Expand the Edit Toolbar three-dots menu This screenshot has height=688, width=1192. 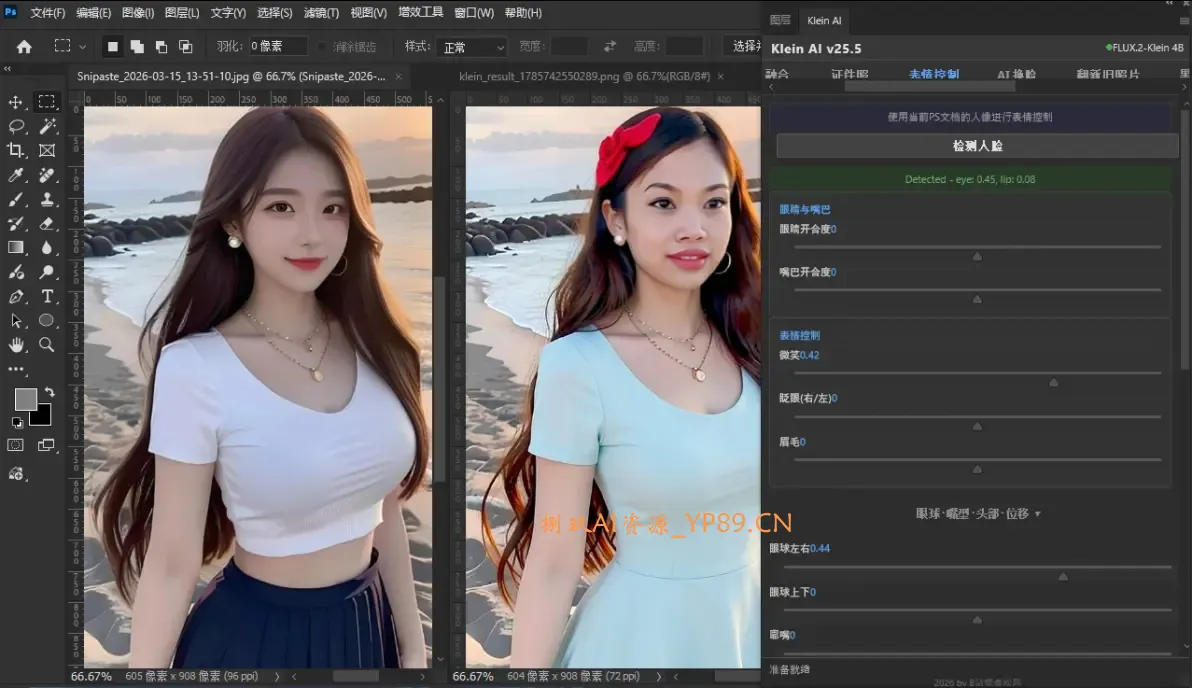(16, 369)
